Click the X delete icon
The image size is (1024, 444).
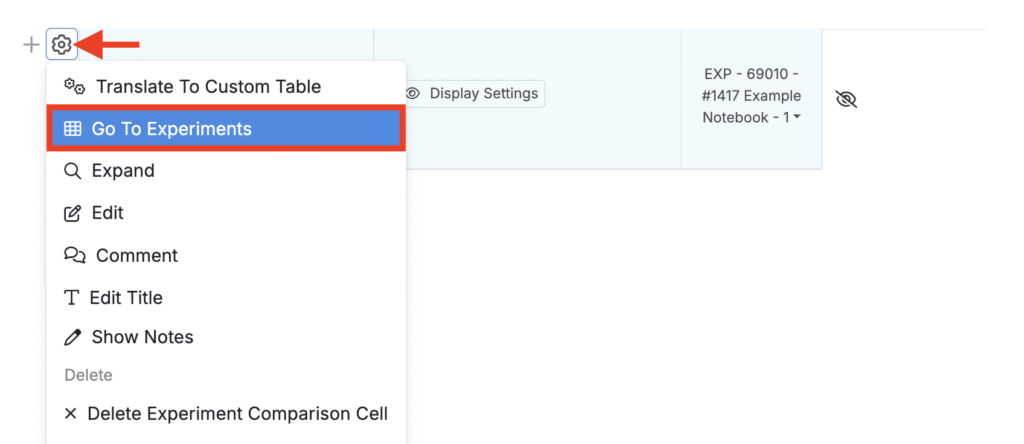70,414
